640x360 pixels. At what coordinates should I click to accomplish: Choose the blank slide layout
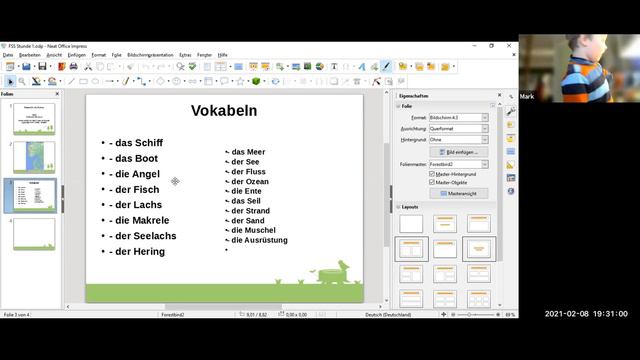(x=411, y=224)
